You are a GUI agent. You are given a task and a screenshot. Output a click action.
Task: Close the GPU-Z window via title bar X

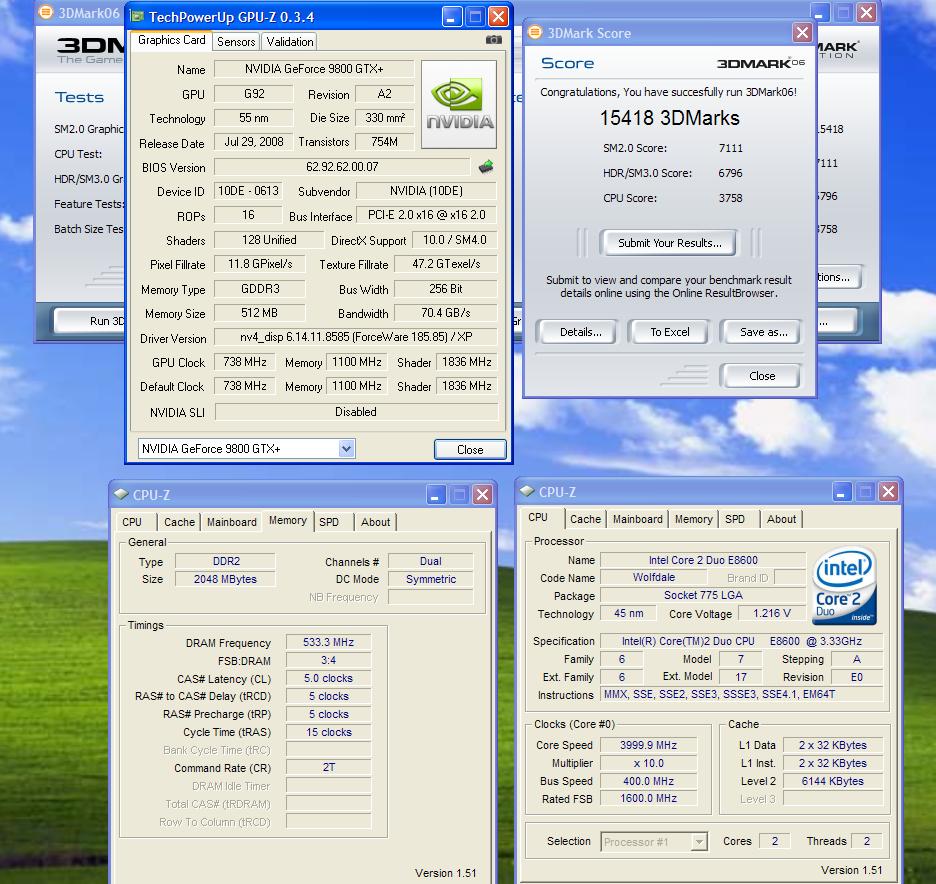(498, 17)
